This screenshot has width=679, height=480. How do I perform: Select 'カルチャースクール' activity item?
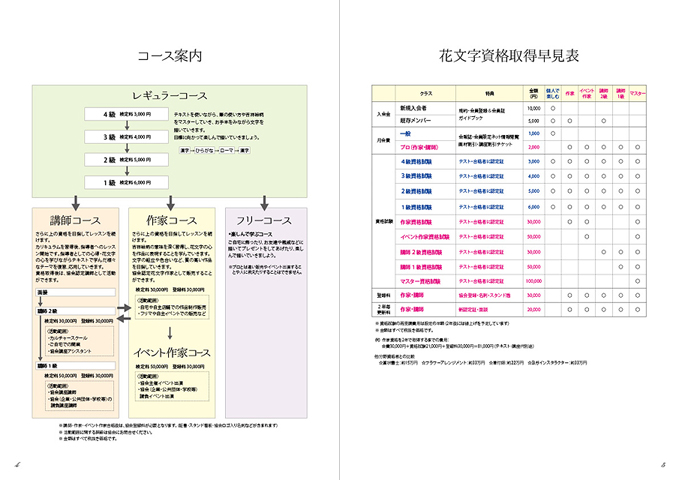(69, 338)
